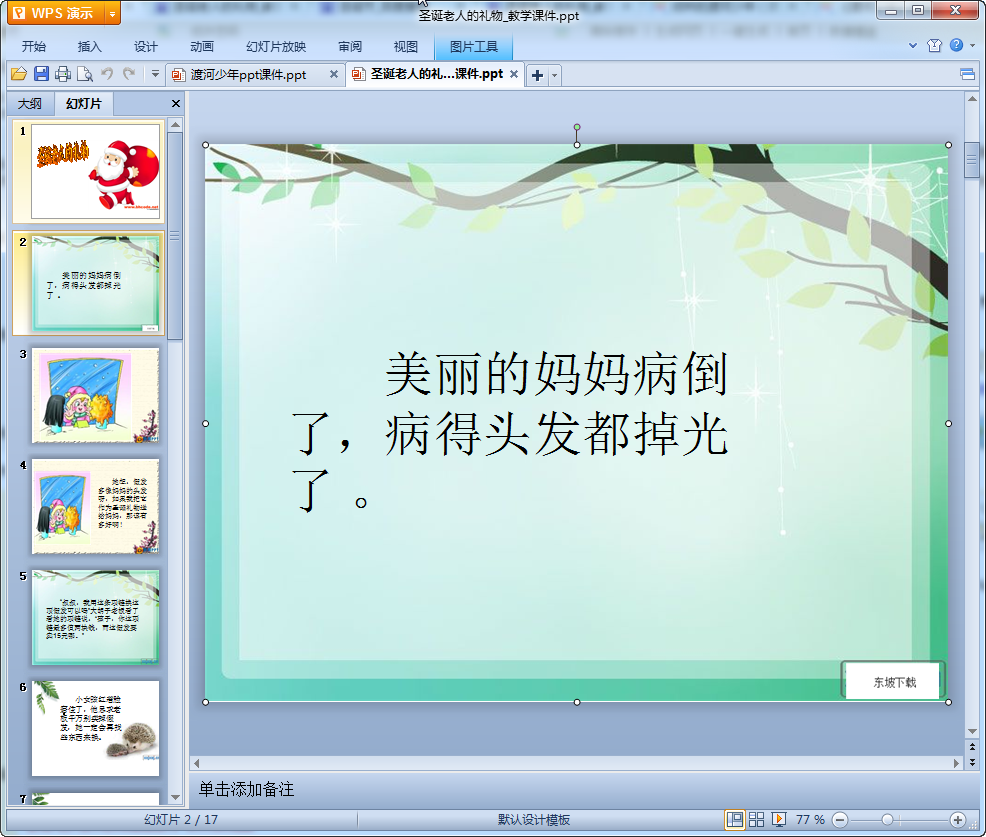This screenshot has width=986, height=837.
Task: Click horizontal scrollbar right arrow
Action: (x=956, y=763)
